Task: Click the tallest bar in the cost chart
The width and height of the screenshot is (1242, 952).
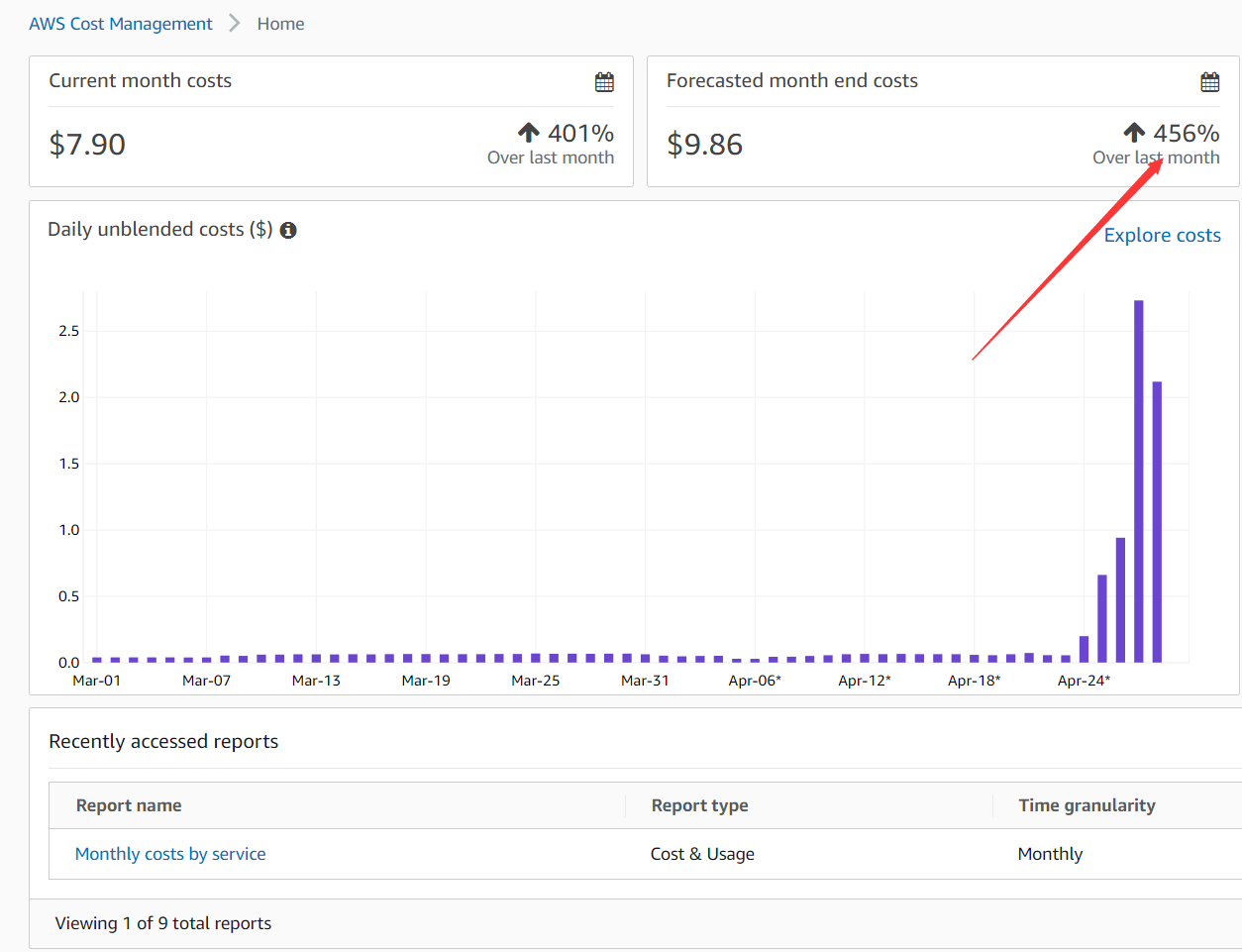Action: (x=1139, y=481)
